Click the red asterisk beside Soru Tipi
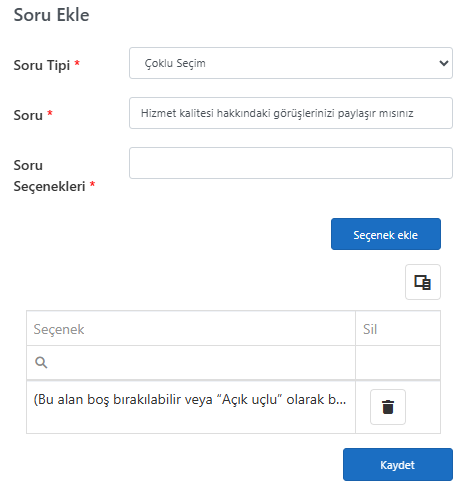466x495 pixels. click(x=77, y=63)
